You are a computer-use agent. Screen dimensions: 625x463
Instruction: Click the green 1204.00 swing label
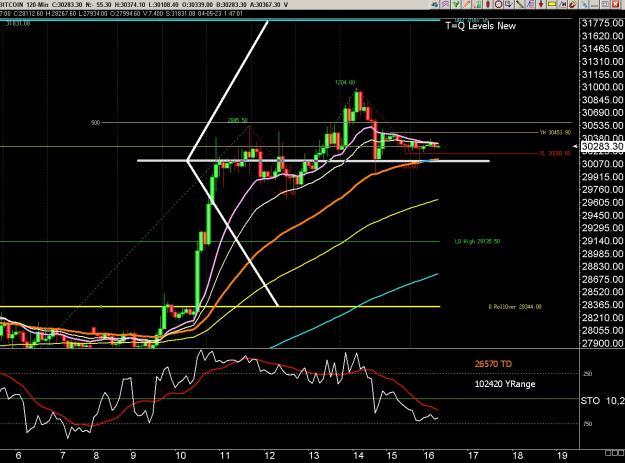(345, 82)
